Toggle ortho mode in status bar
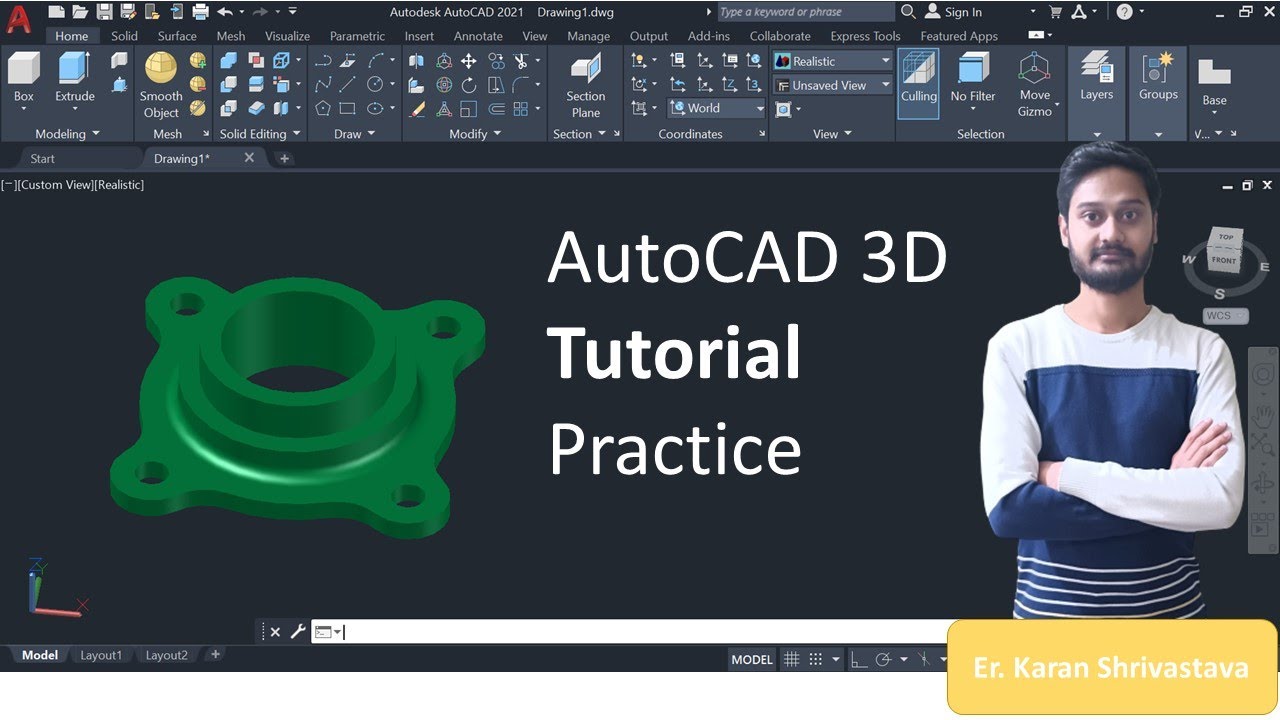Image resolution: width=1280 pixels, height=720 pixels. [x=858, y=659]
